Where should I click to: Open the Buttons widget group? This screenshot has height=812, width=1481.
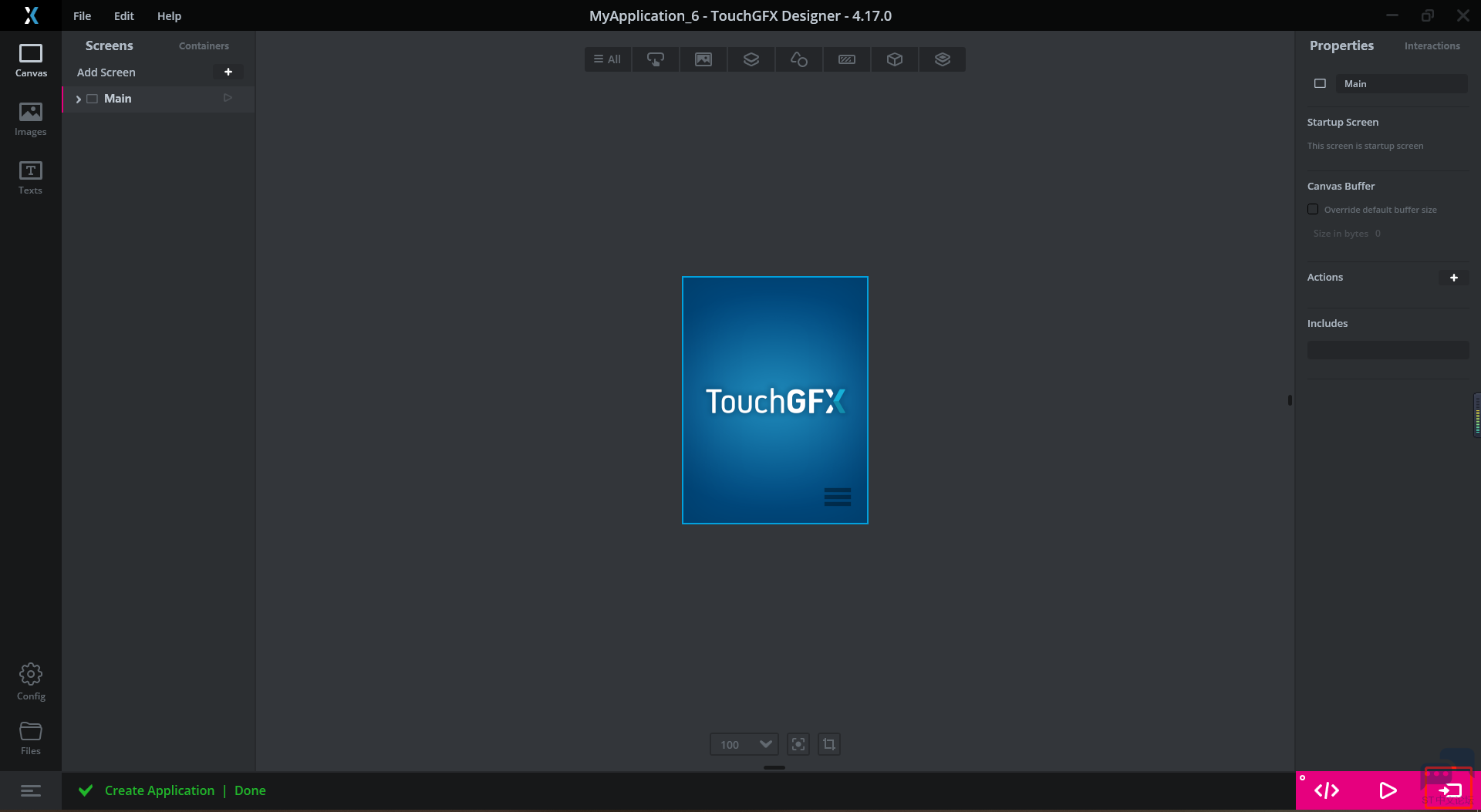click(656, 59)
